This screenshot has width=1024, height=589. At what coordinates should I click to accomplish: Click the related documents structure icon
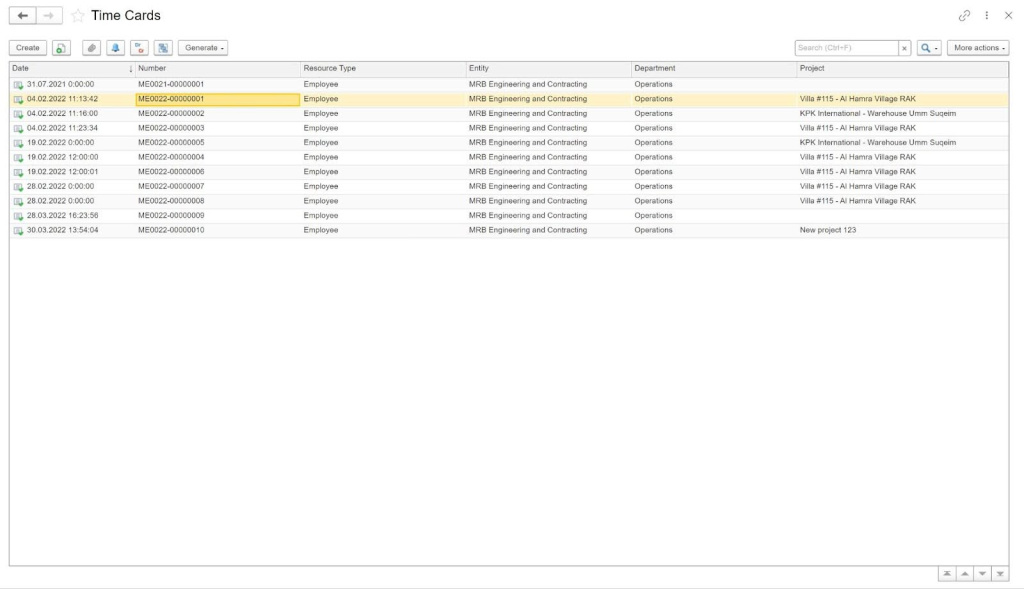coord(163,48)
